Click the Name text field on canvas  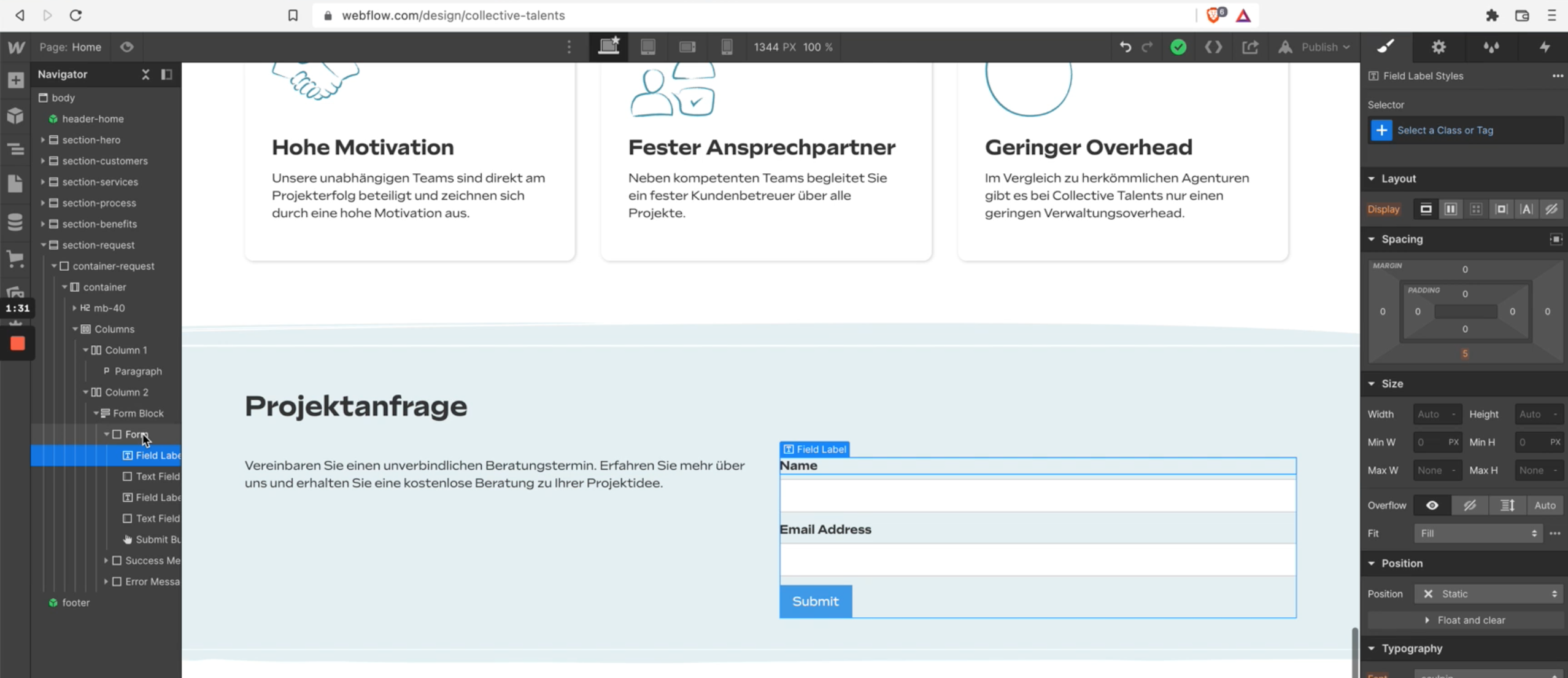click(1038, 495)
